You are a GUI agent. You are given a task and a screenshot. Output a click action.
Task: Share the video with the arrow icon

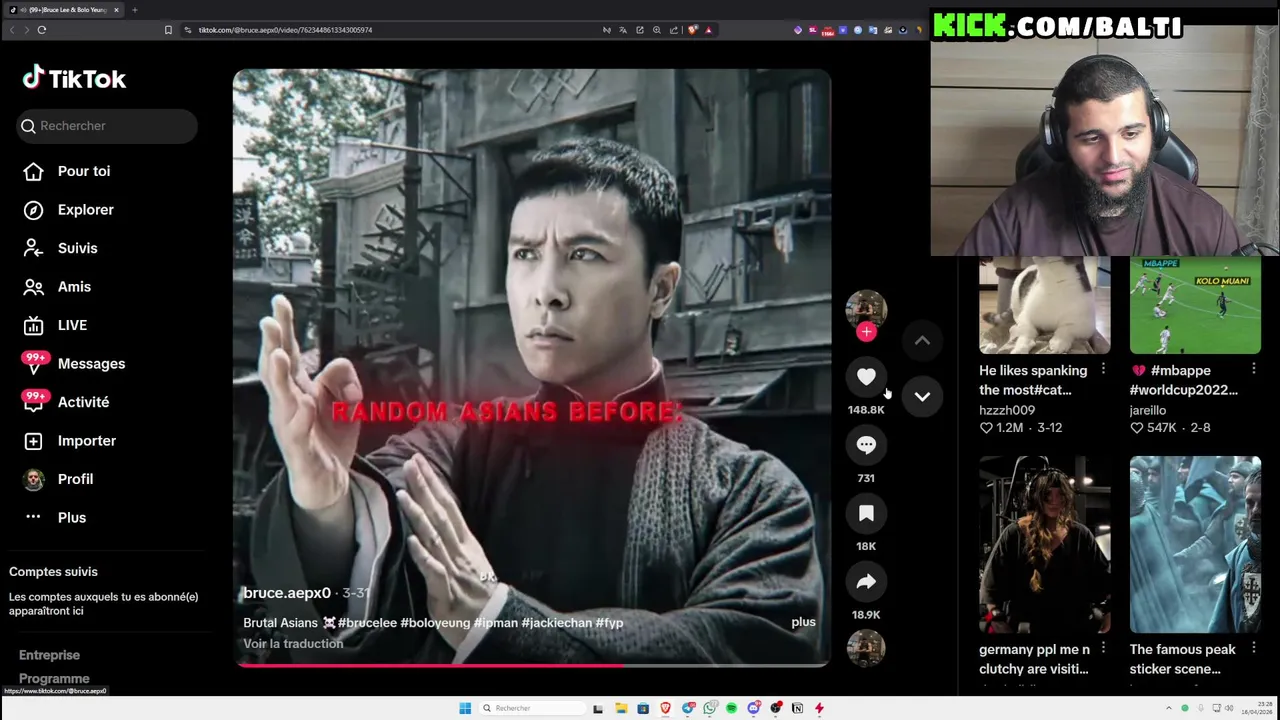tap(866, 582)
